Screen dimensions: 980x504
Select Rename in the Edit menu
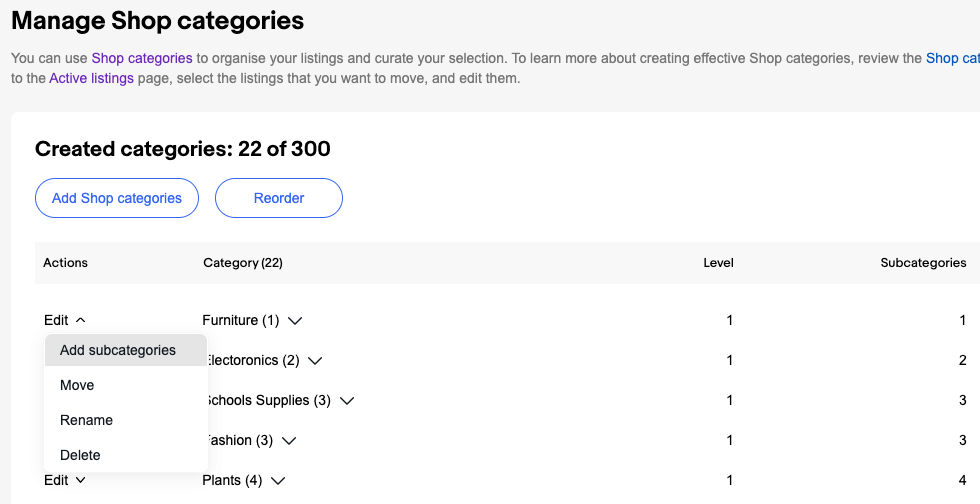coord(86,420)
